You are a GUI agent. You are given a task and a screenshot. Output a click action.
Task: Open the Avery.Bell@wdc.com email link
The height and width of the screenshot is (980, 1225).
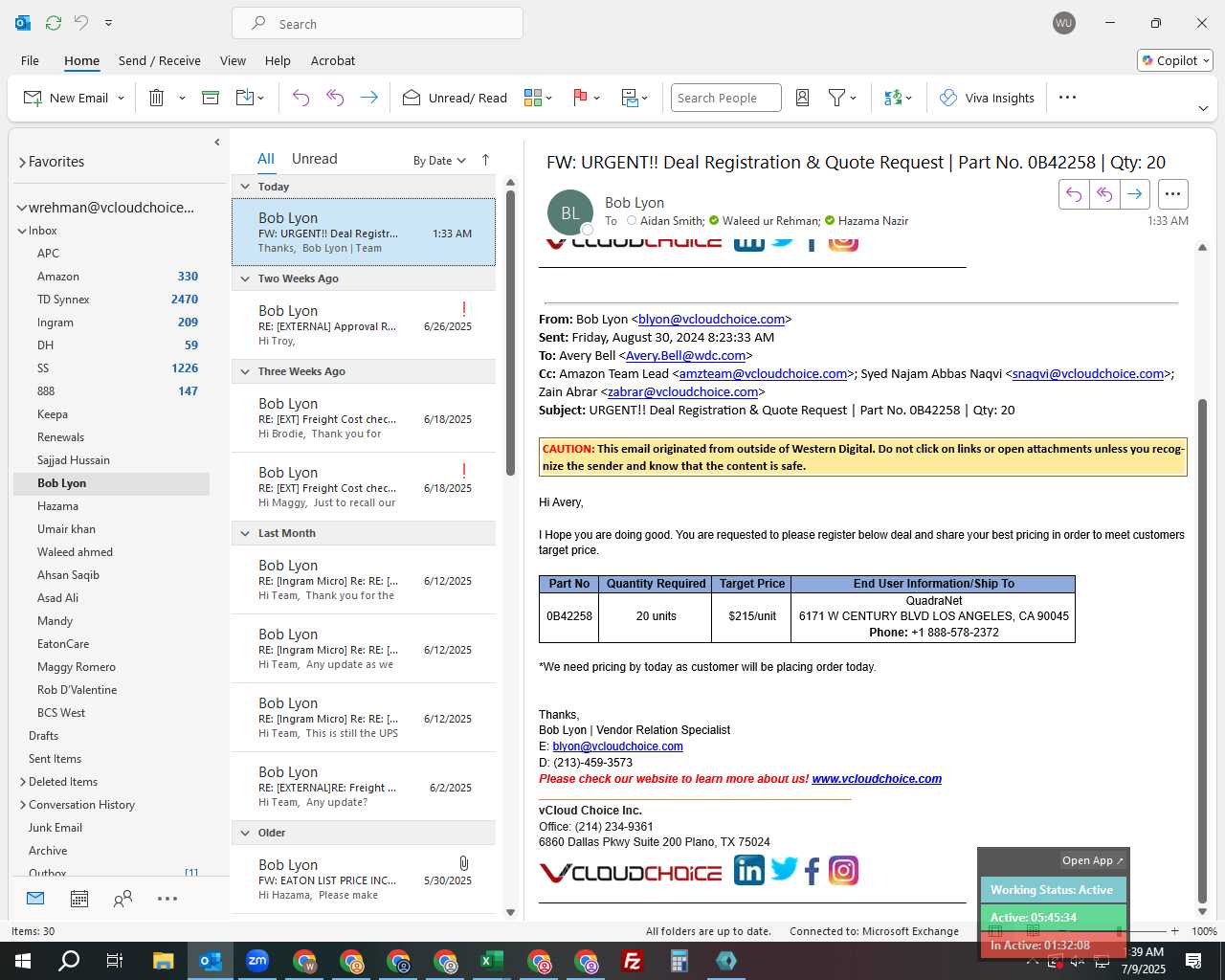click(685, 356)
